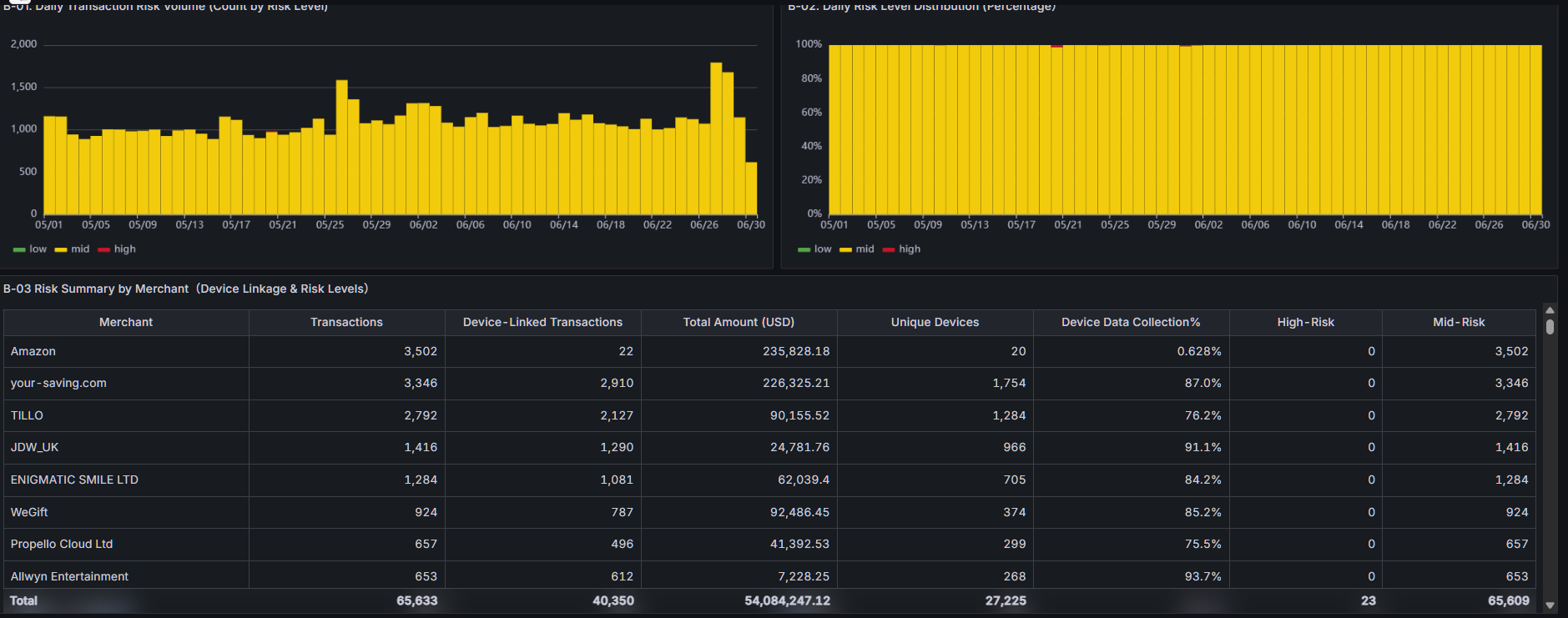Image resolution: width=1568 pixels, height=618 pixels.
Task: Click the High-Risk column header
Action: point(1305,323)
